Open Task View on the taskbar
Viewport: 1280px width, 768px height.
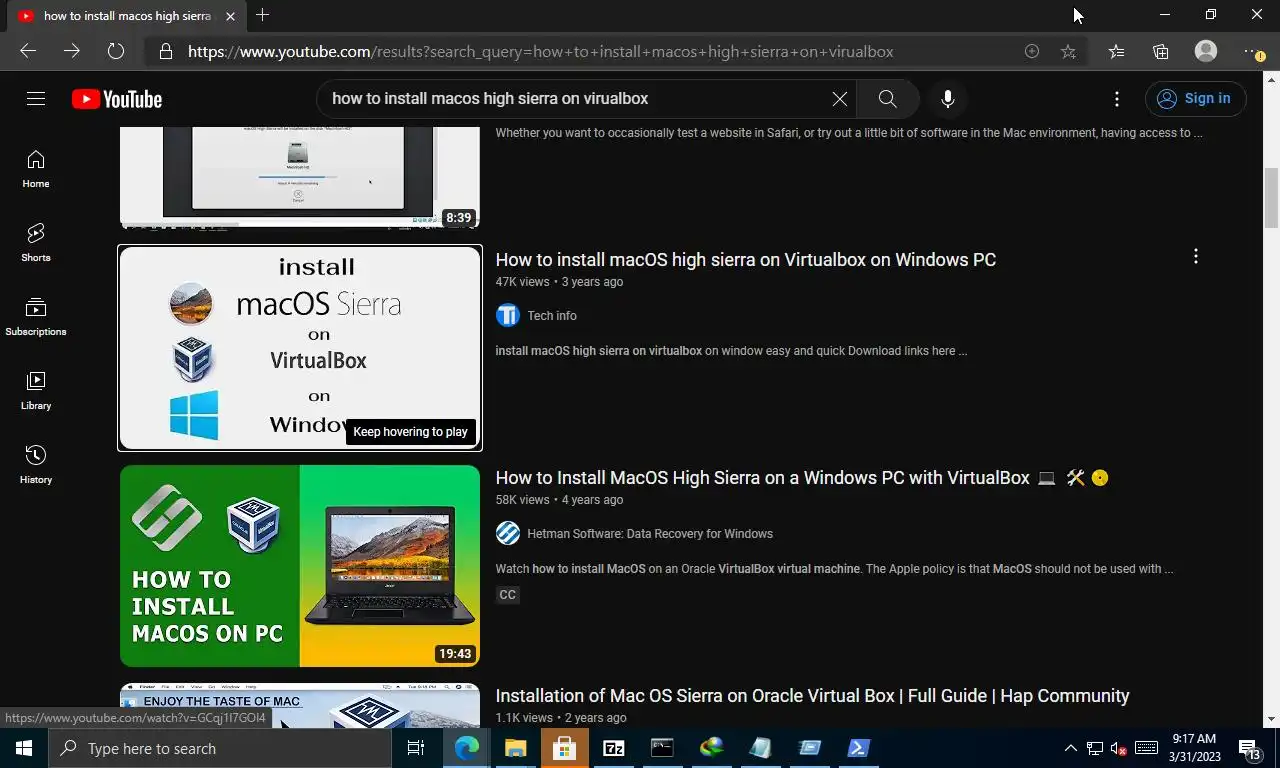[416, 748]
